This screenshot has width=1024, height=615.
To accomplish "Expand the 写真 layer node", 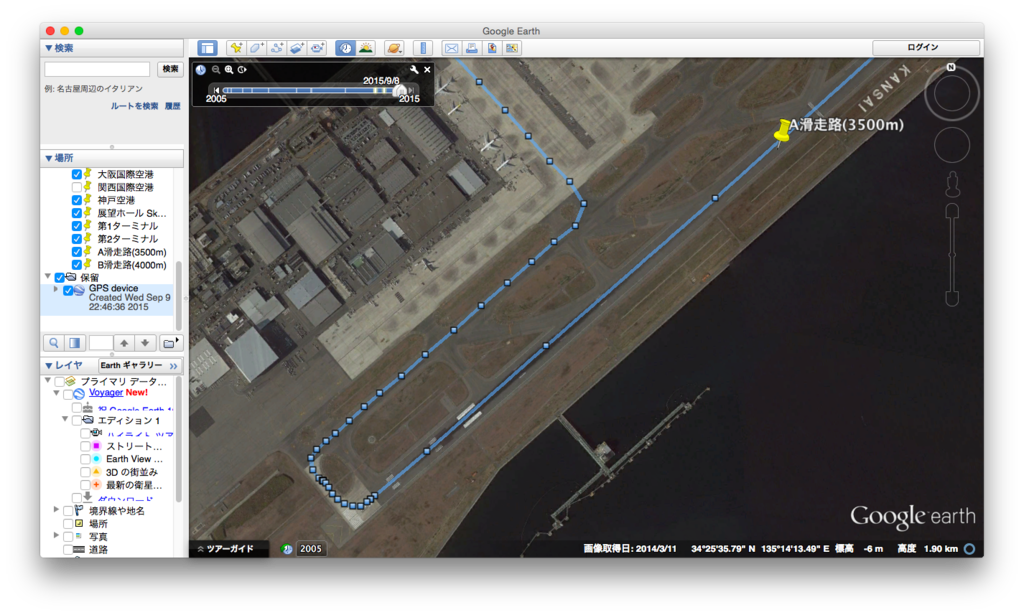I will [56, 535].
